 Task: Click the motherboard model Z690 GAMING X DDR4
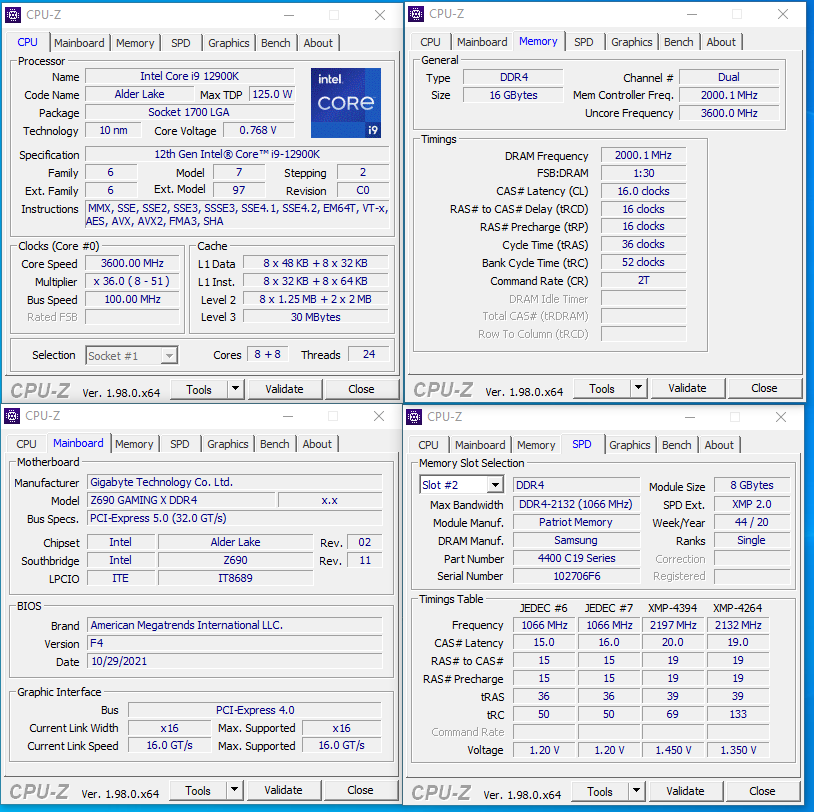coord(181,500)
